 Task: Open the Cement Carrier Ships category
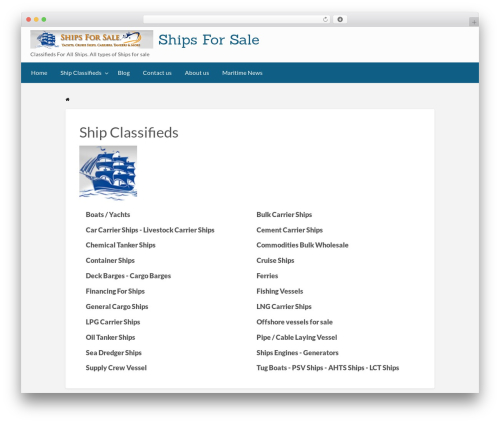click(289, 230)
